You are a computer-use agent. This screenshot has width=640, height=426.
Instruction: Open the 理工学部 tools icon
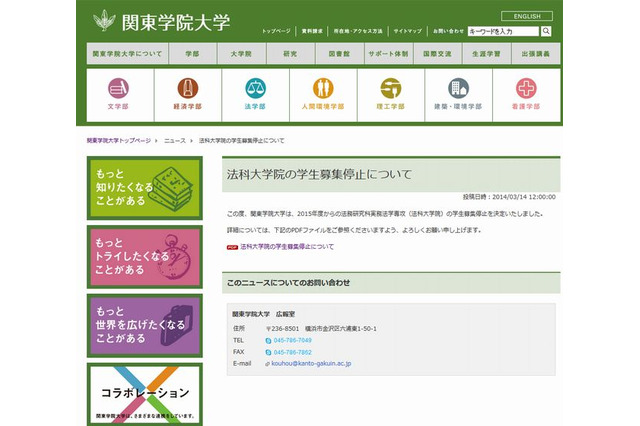pyautogui.click(x=391, y=88)
